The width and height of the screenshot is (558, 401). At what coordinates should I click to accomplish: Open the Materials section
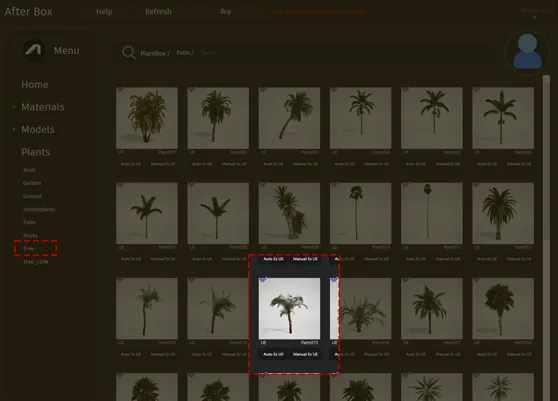click(43, 107)
